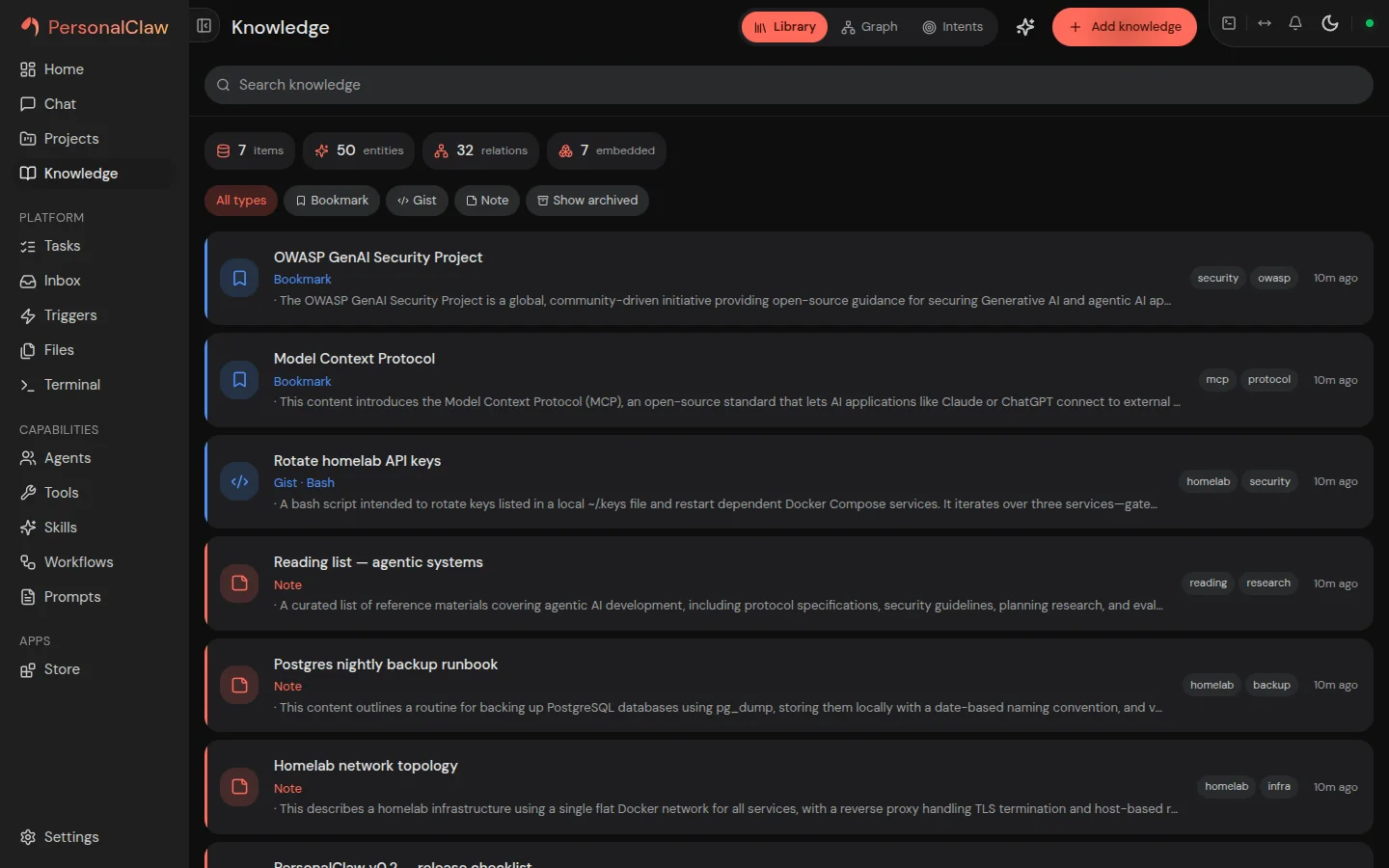
Task: Select the All types filter
Action: [x=241, y=201]
